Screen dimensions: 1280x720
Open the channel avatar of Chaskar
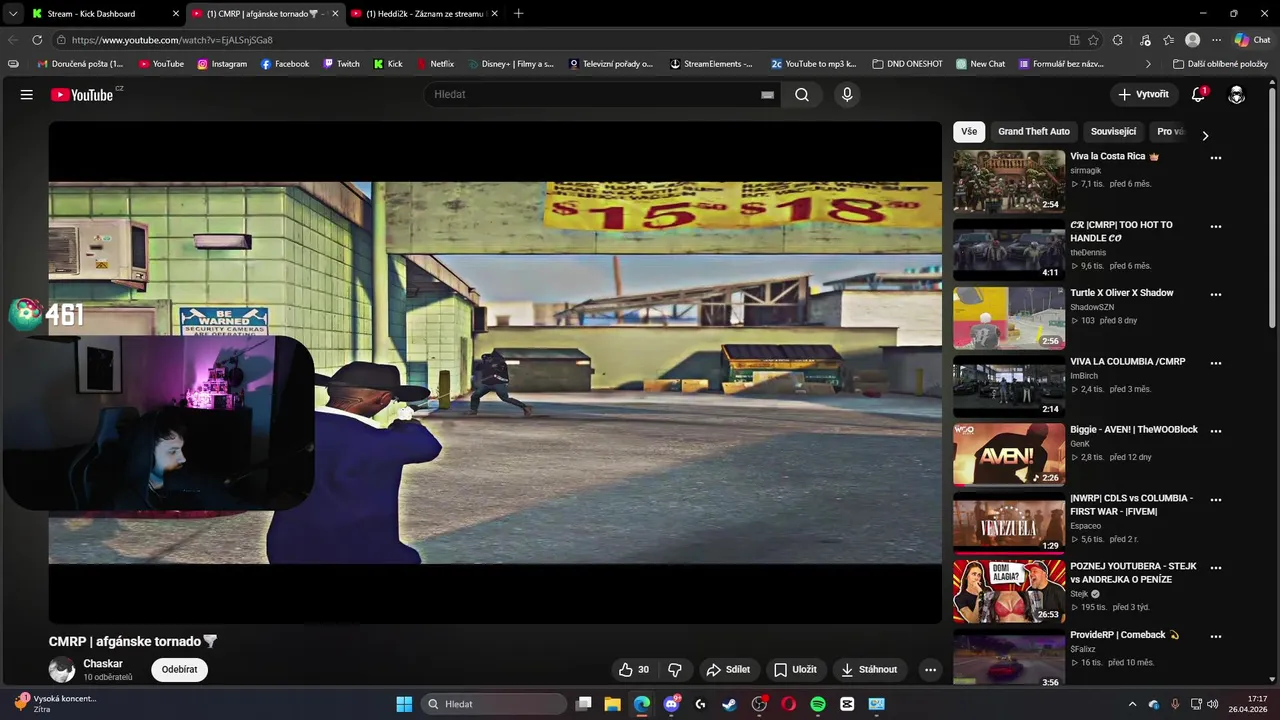coord(62,670)
